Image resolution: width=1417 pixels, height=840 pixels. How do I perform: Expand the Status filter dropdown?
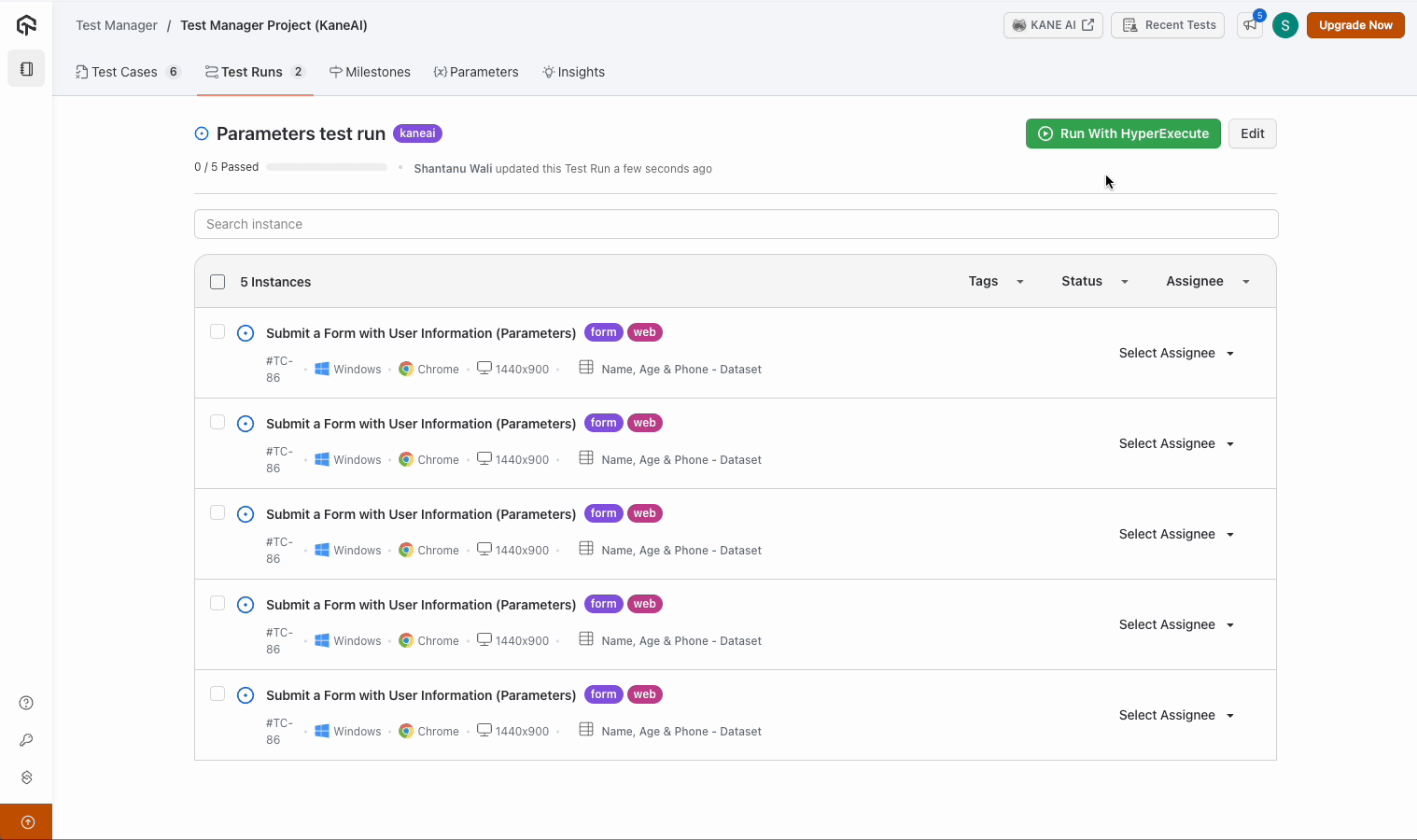coord(1095,281)
